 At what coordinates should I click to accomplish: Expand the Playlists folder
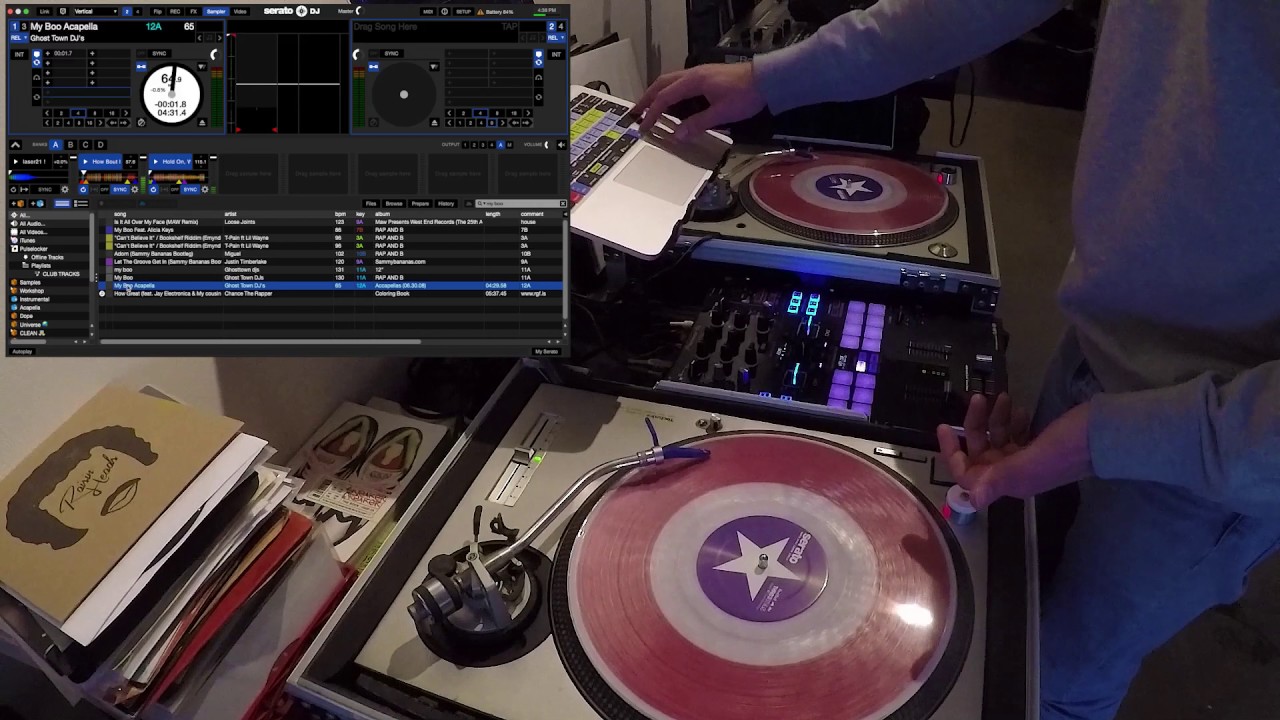(x=26, y=265)
